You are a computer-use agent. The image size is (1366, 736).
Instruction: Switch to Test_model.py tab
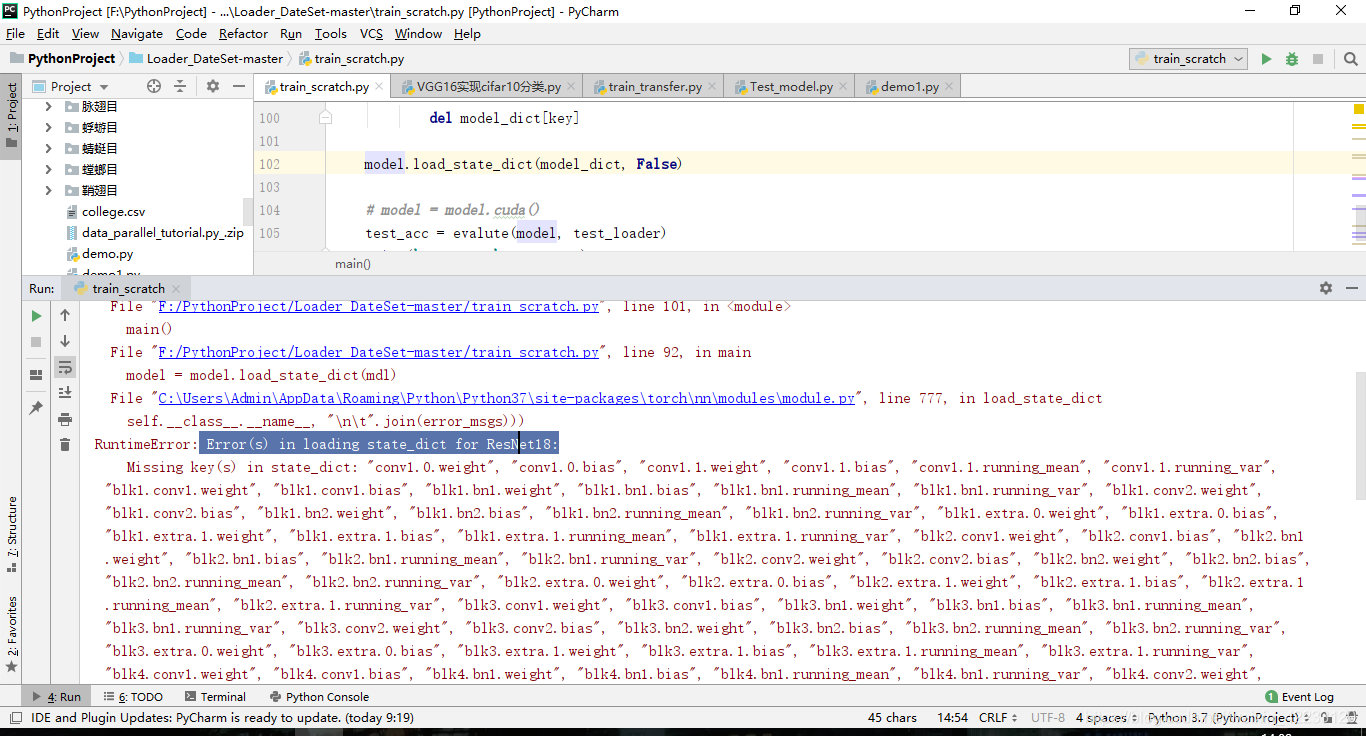[x=791, y=87]
